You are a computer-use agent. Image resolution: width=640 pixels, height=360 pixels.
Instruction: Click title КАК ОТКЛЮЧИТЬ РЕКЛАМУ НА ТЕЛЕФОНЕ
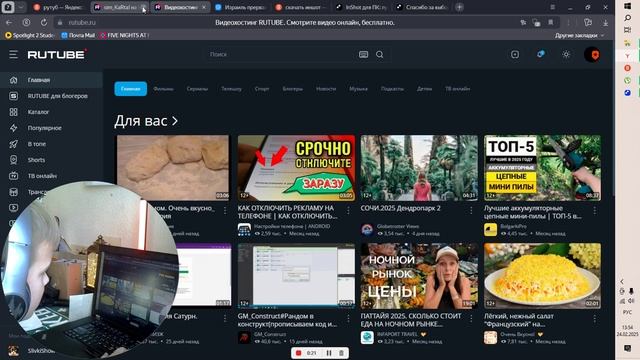(287, 212)
